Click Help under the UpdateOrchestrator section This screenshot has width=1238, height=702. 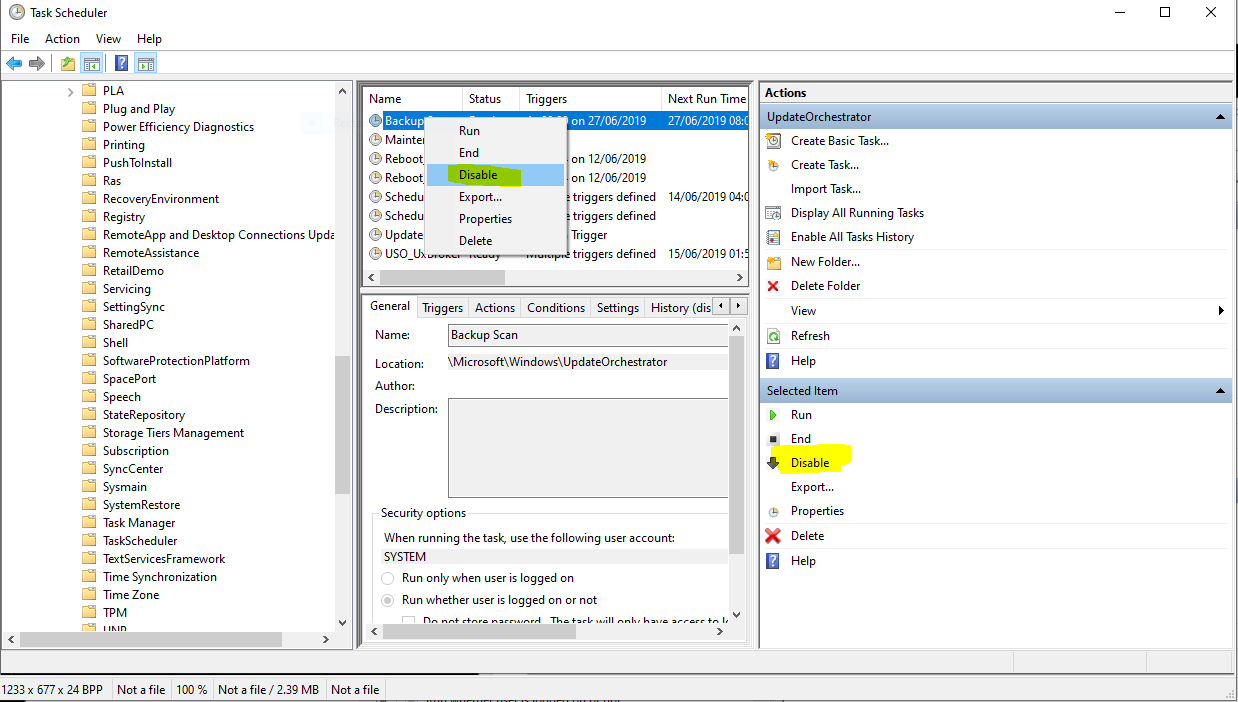point(803,361)
